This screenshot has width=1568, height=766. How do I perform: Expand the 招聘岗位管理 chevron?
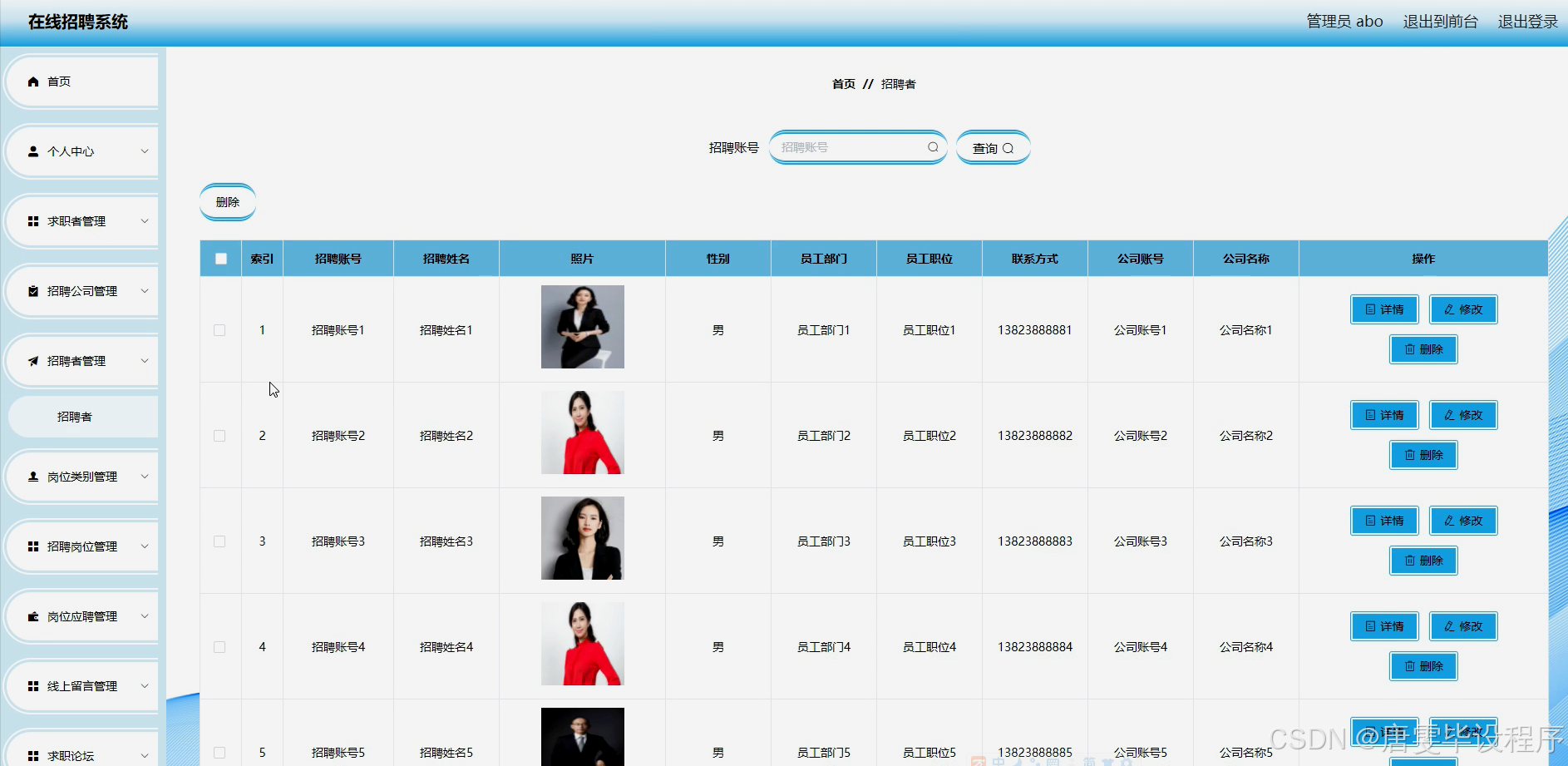(145, 546)
